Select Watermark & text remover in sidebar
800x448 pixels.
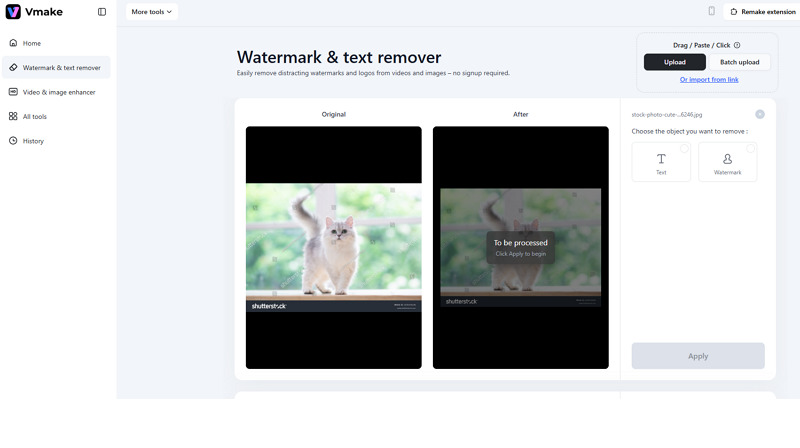pos(56,68)
